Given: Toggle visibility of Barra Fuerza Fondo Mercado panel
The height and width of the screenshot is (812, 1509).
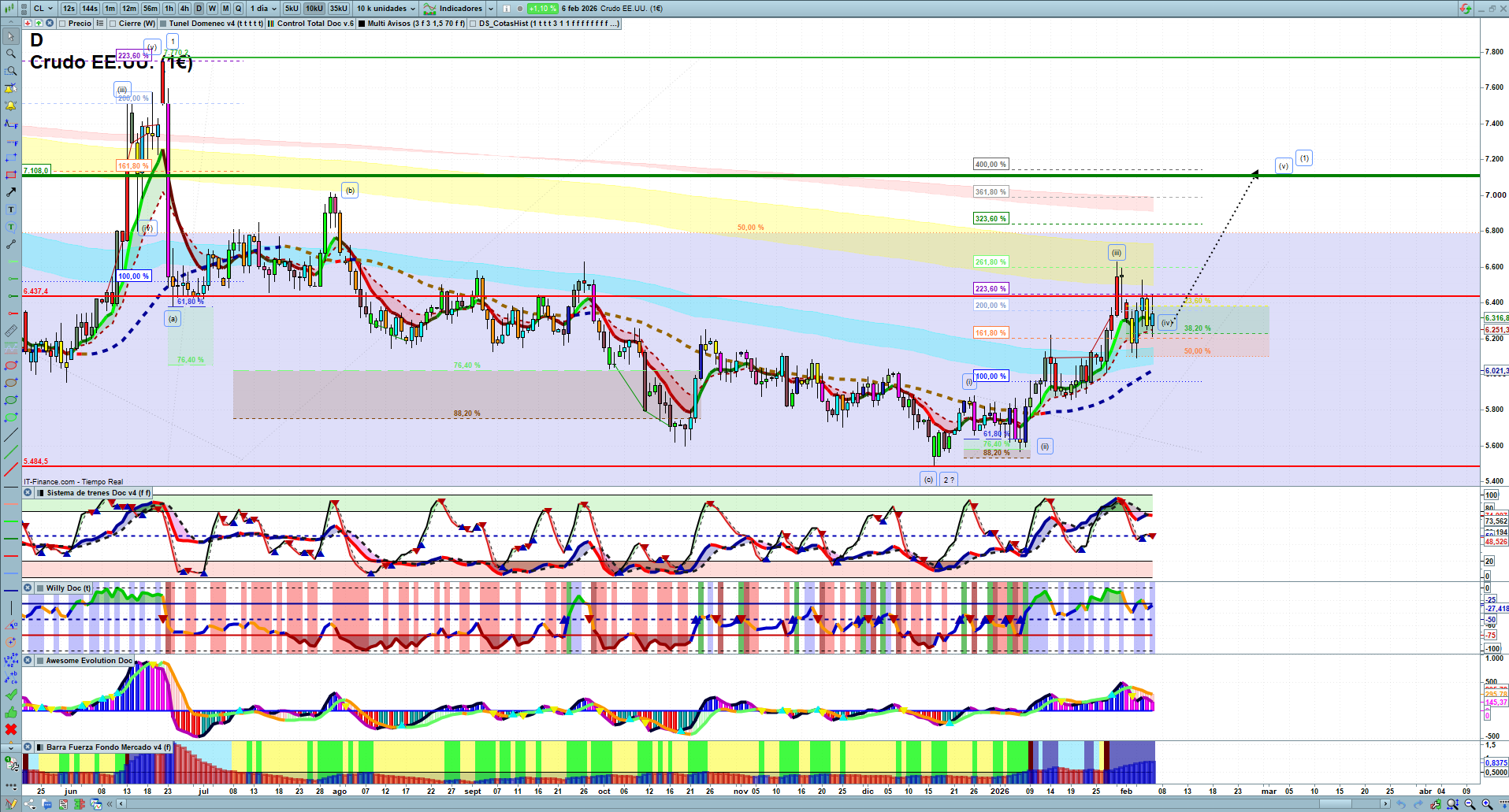Looking at the screenshot, I should (x=28, y=747).
